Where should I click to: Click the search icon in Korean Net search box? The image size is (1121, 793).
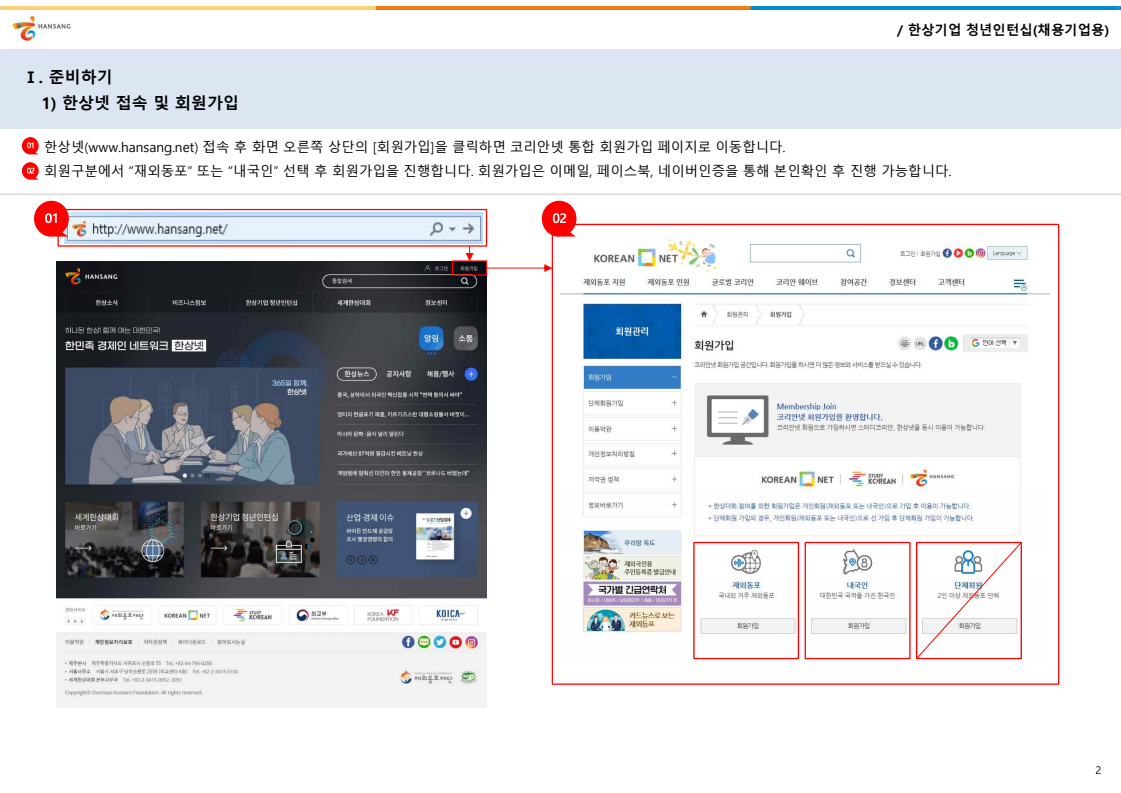[x=850, y=254]
